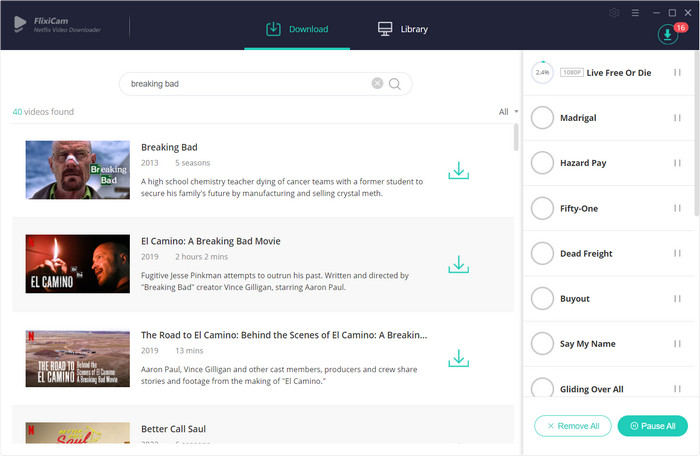Clear the search field text

(377, 84)
